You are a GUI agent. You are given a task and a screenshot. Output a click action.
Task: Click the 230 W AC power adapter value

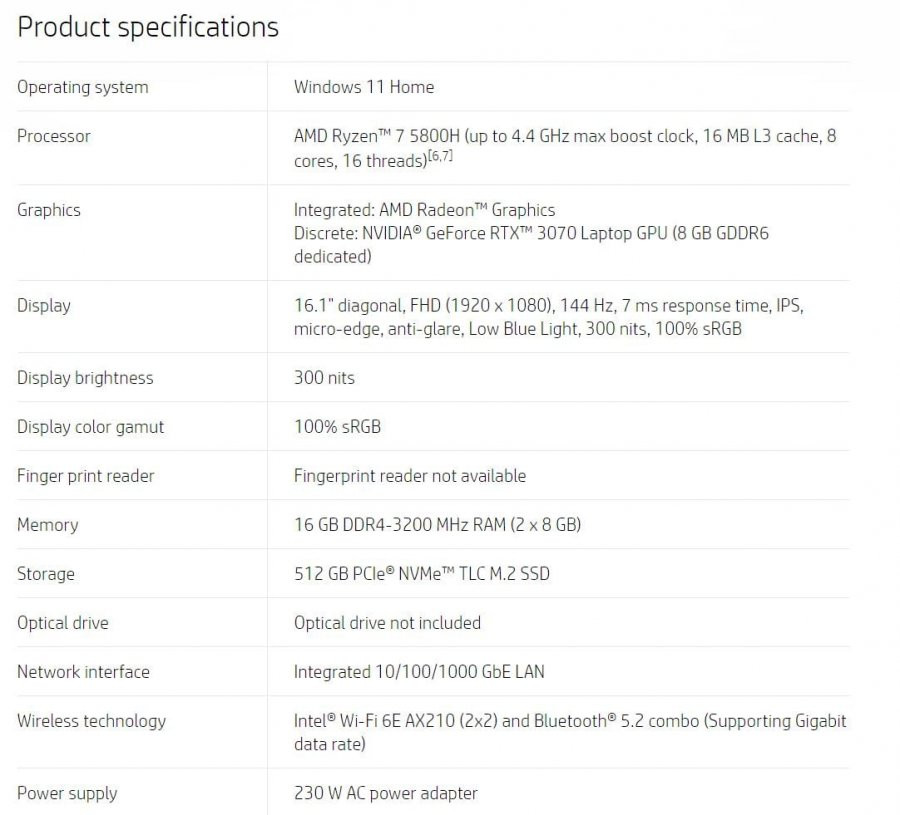(386, 793)
